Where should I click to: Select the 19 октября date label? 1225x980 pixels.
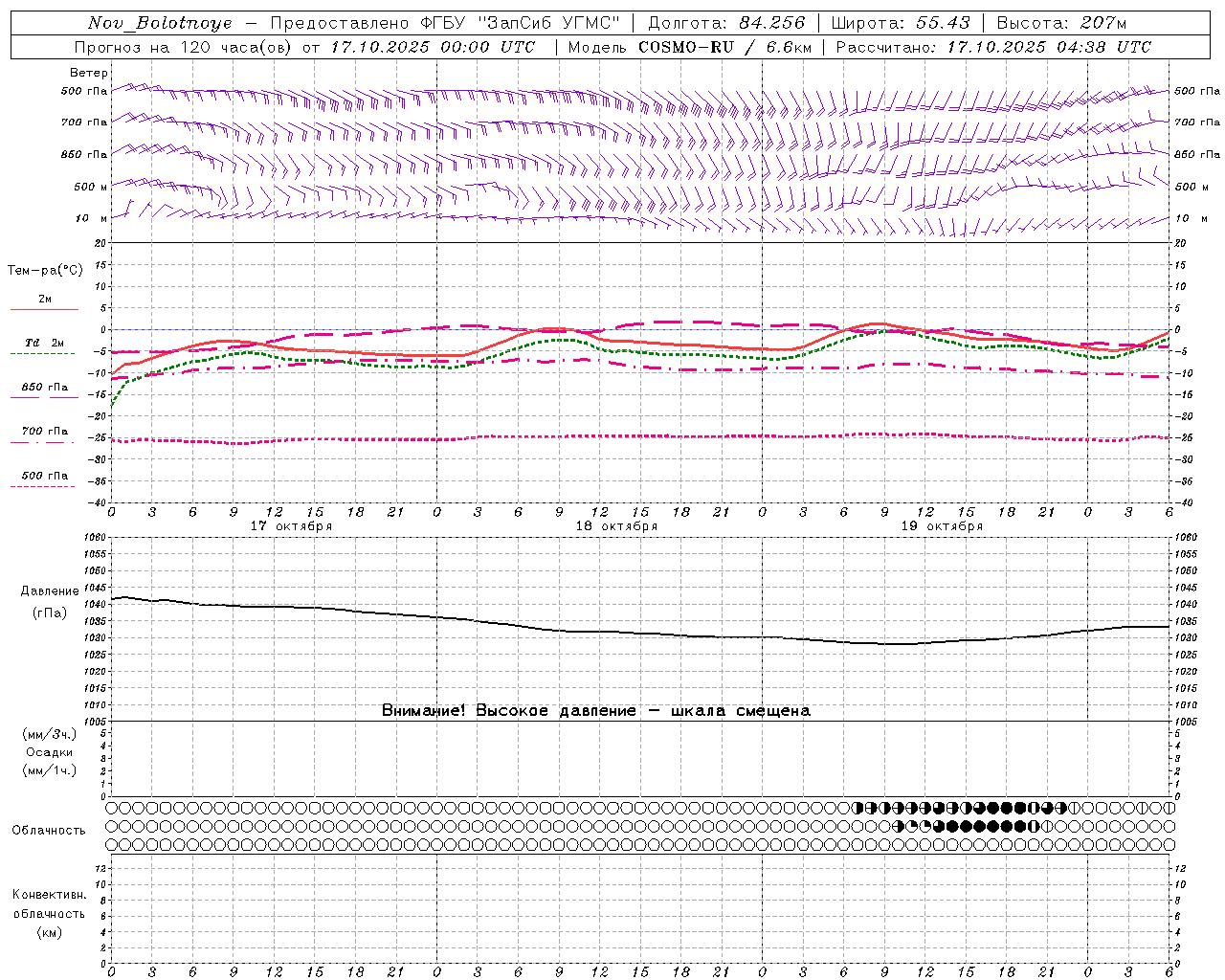click(x=942, y=526)
